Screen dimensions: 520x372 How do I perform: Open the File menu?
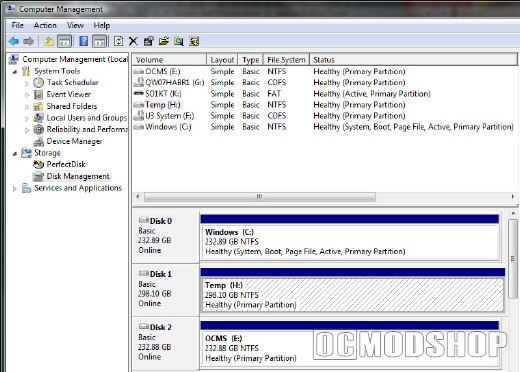click(17, 25)
